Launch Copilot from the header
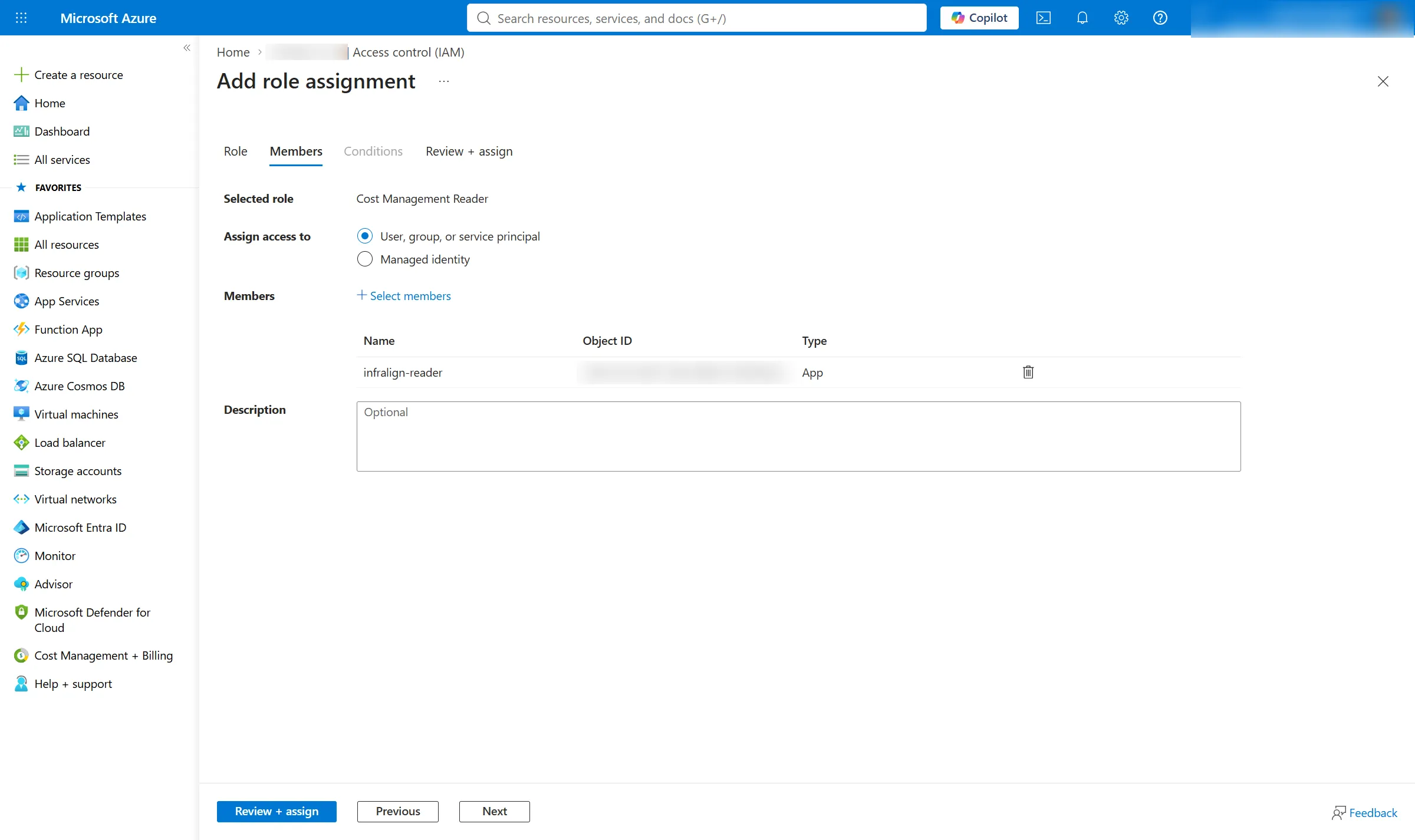The width and height of the screenshot is (1415, 840). pos(979,18)
